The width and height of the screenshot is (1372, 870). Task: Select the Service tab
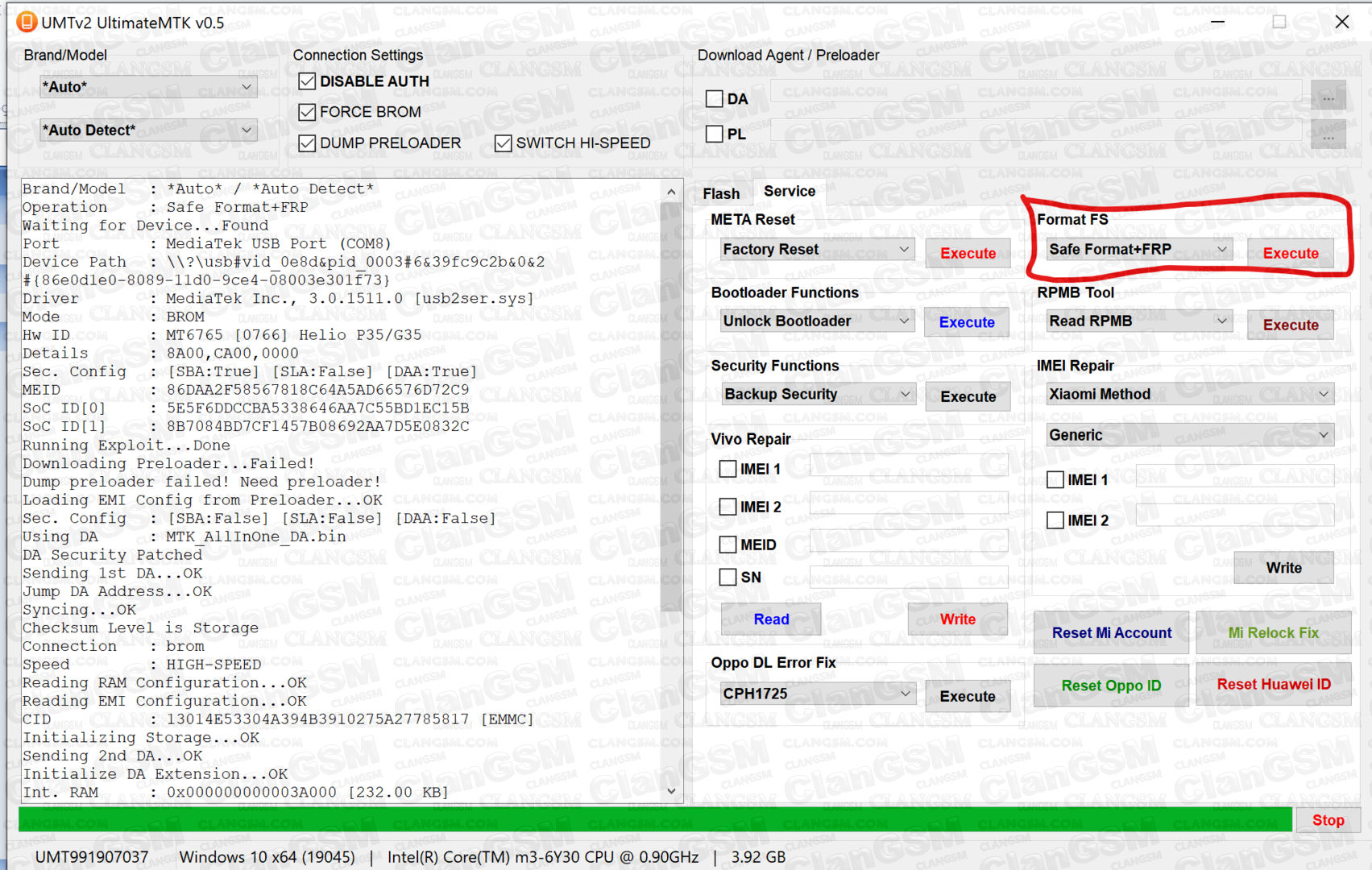tap(789, 192)
